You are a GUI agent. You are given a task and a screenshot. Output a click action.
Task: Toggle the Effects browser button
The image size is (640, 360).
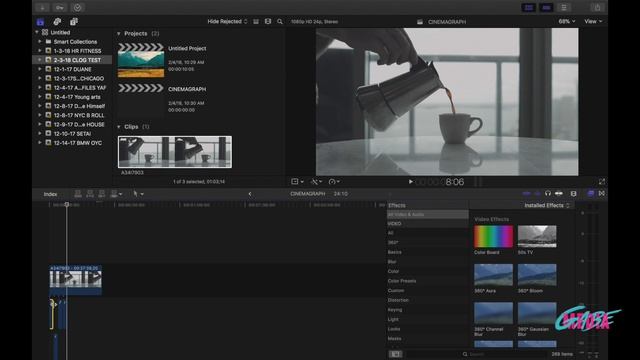point(591,193)
